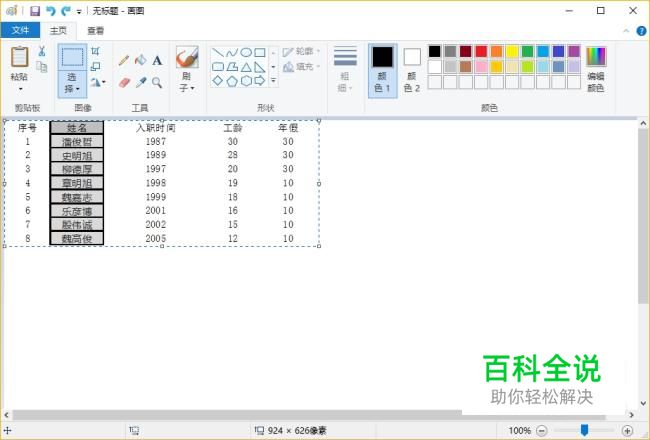Click the horizontal scrollbar right arrow
The height and width of the screenshot is (440, 650).
[631, 415]
